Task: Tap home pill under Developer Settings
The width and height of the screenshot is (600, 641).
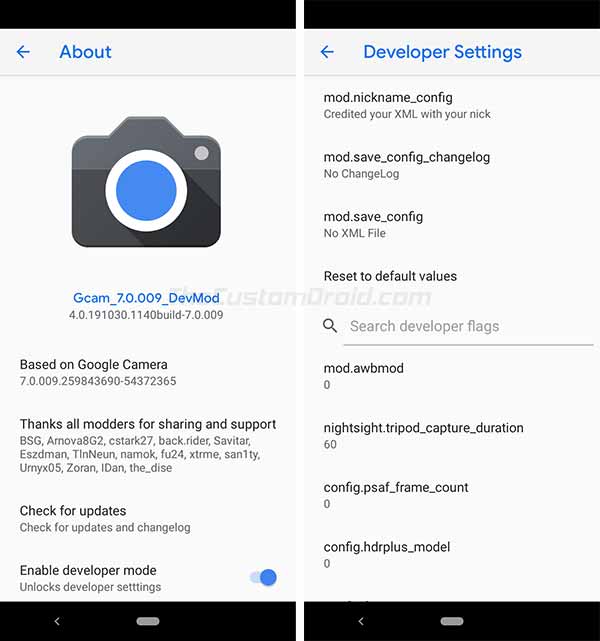Action: coord(452,621)
